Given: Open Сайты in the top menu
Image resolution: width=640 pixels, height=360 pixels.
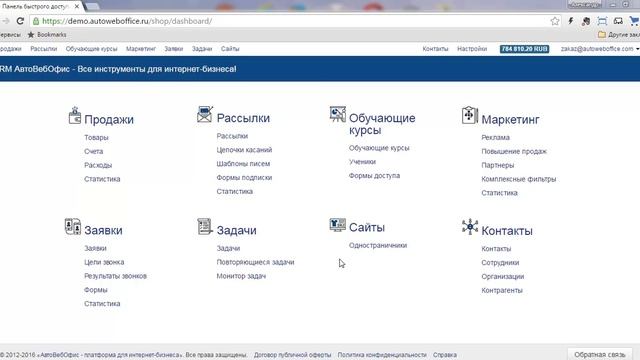Looking at the screenshot, I should (x=230, y=49).
